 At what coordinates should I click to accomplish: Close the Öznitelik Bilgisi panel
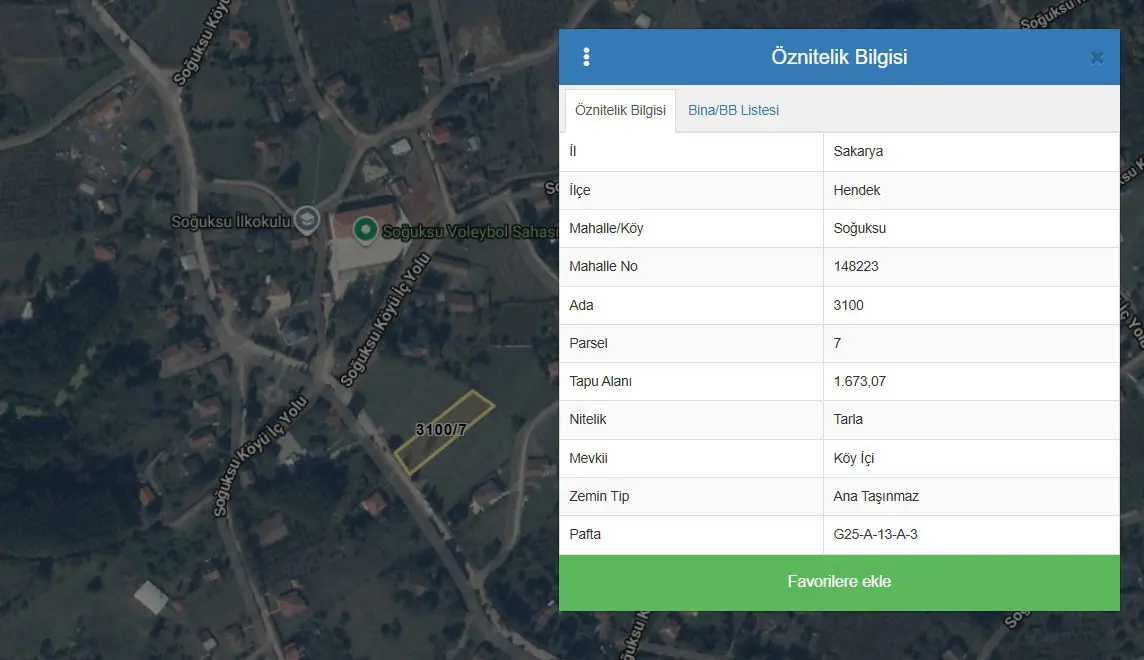point(1096,58)
